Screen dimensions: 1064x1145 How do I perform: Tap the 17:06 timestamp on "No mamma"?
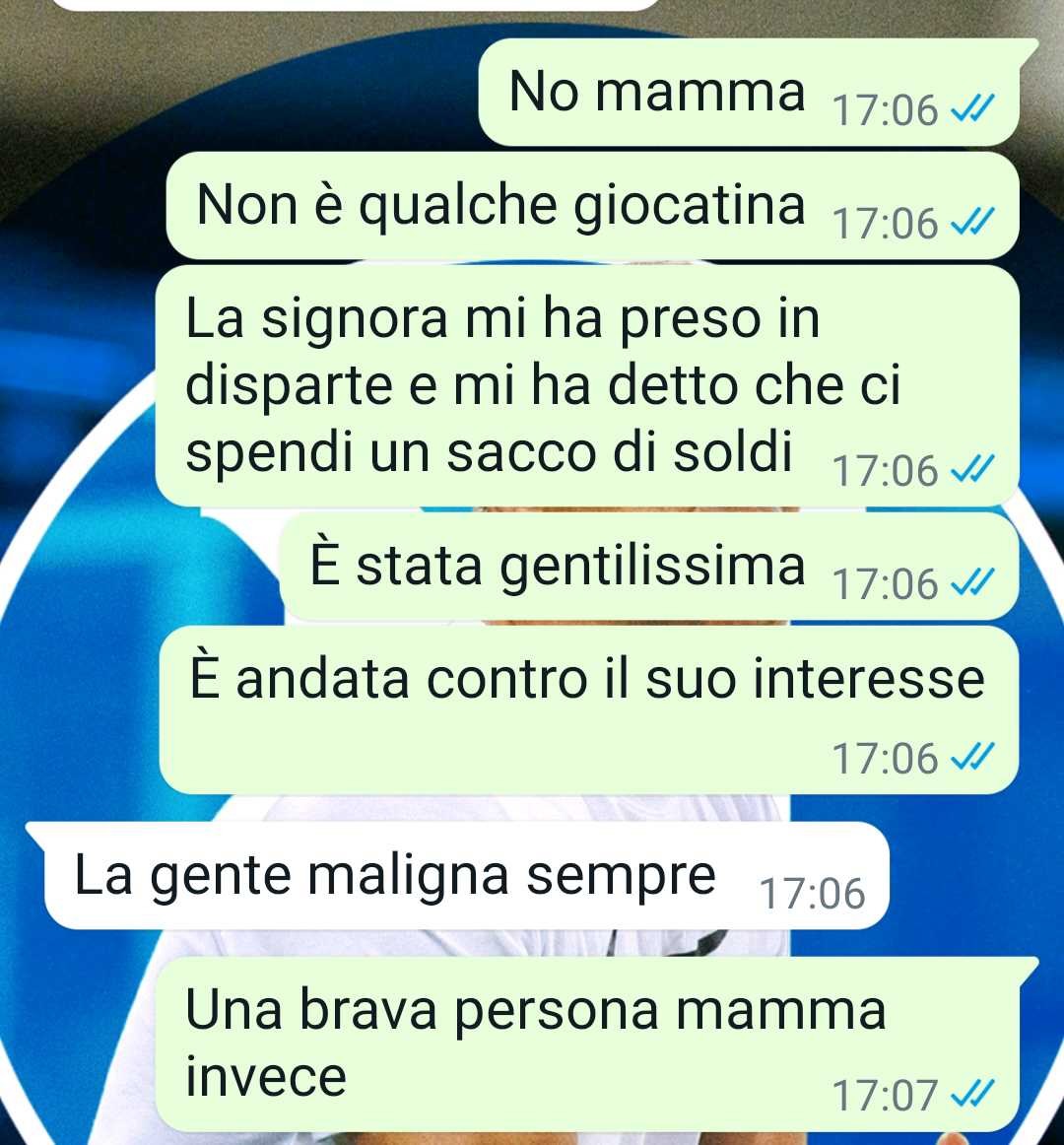coord(885,111)
